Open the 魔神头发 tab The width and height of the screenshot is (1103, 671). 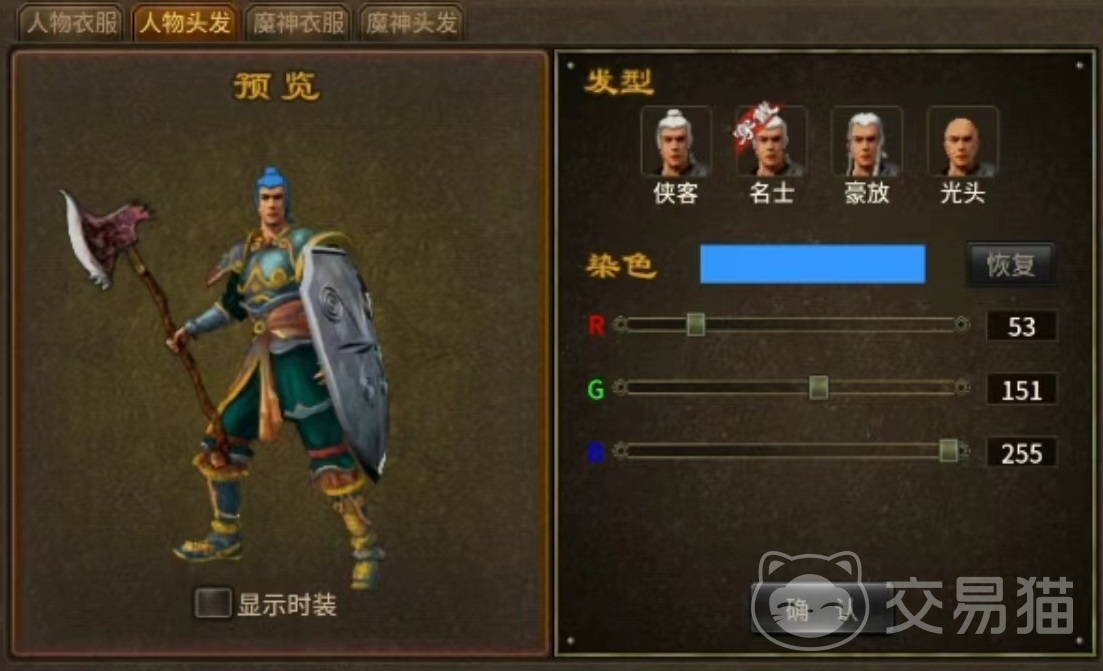pyautogui.click(x=412, y=23)
